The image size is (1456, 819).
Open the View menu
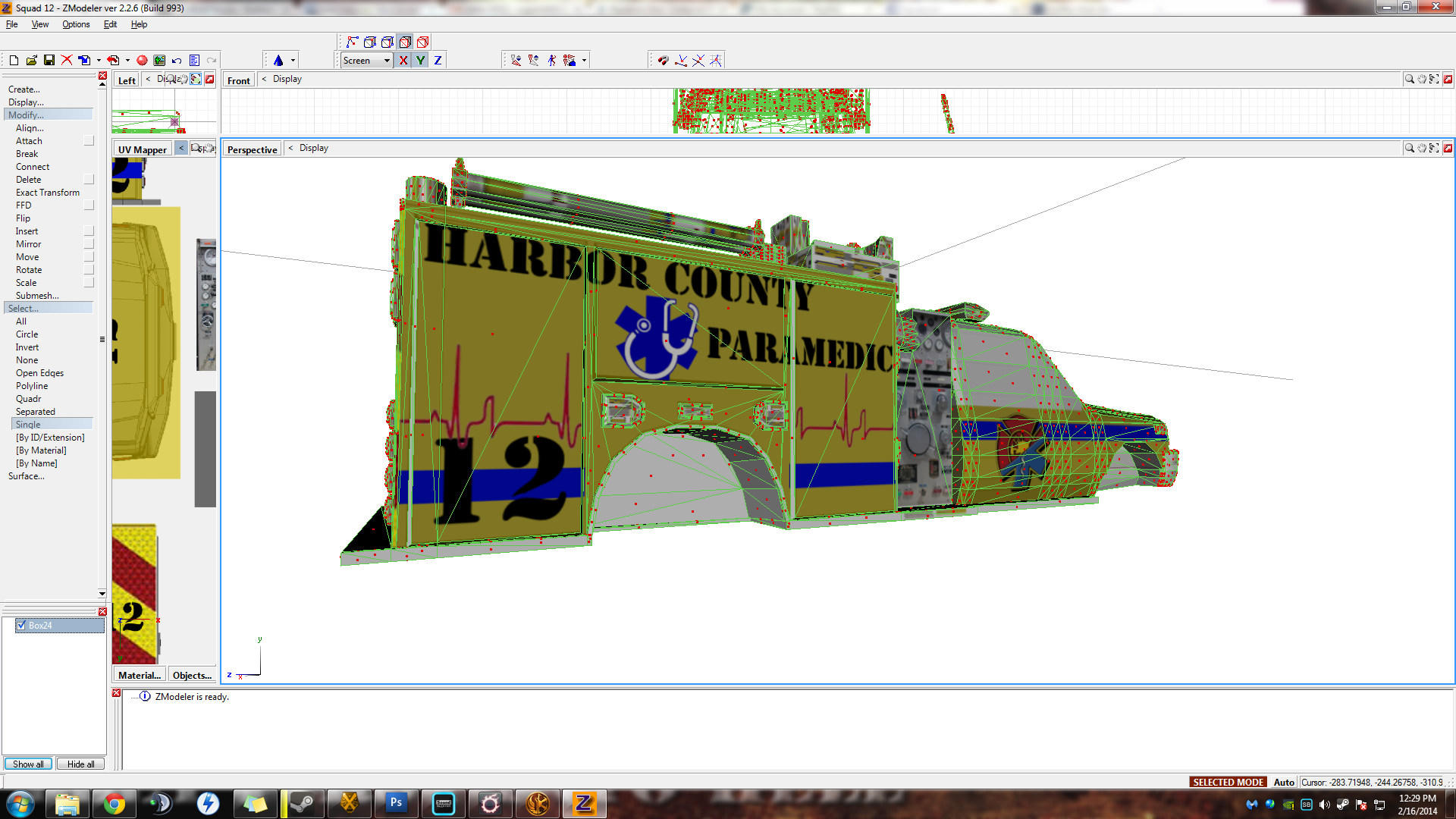pos(40,24)
